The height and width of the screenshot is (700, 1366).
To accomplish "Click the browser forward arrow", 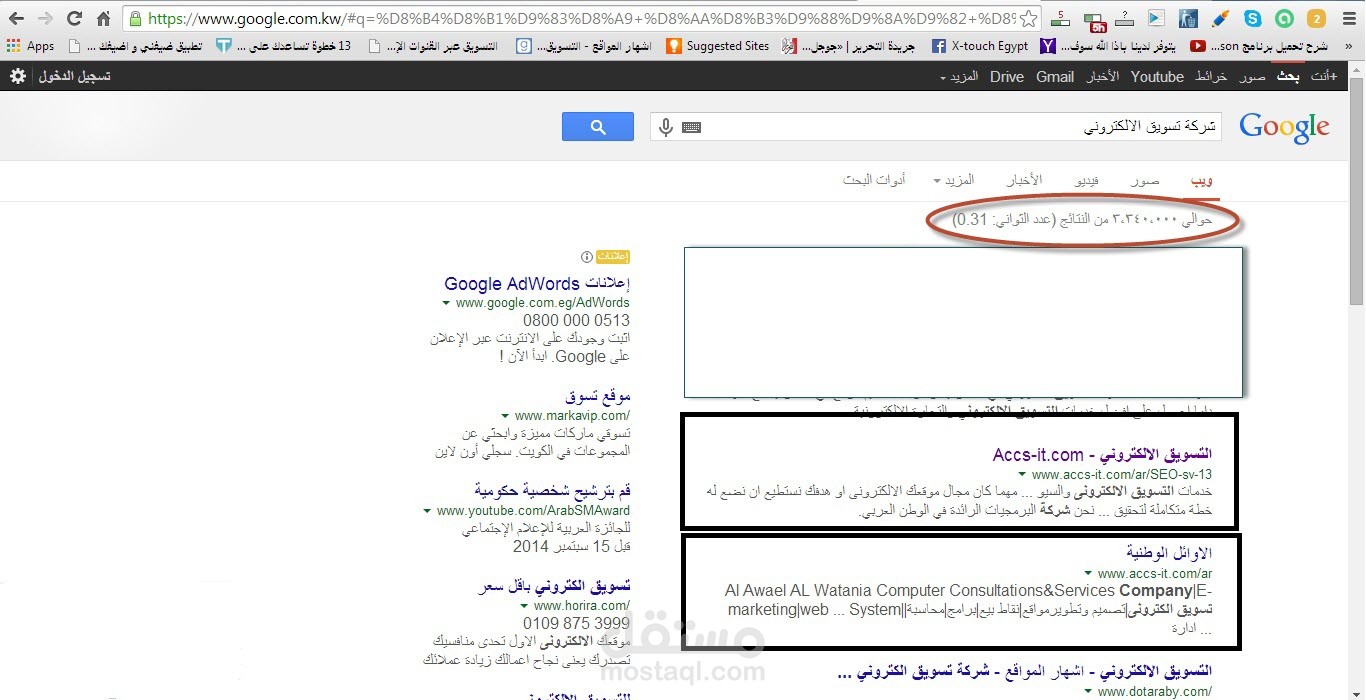I will [45, 18].
